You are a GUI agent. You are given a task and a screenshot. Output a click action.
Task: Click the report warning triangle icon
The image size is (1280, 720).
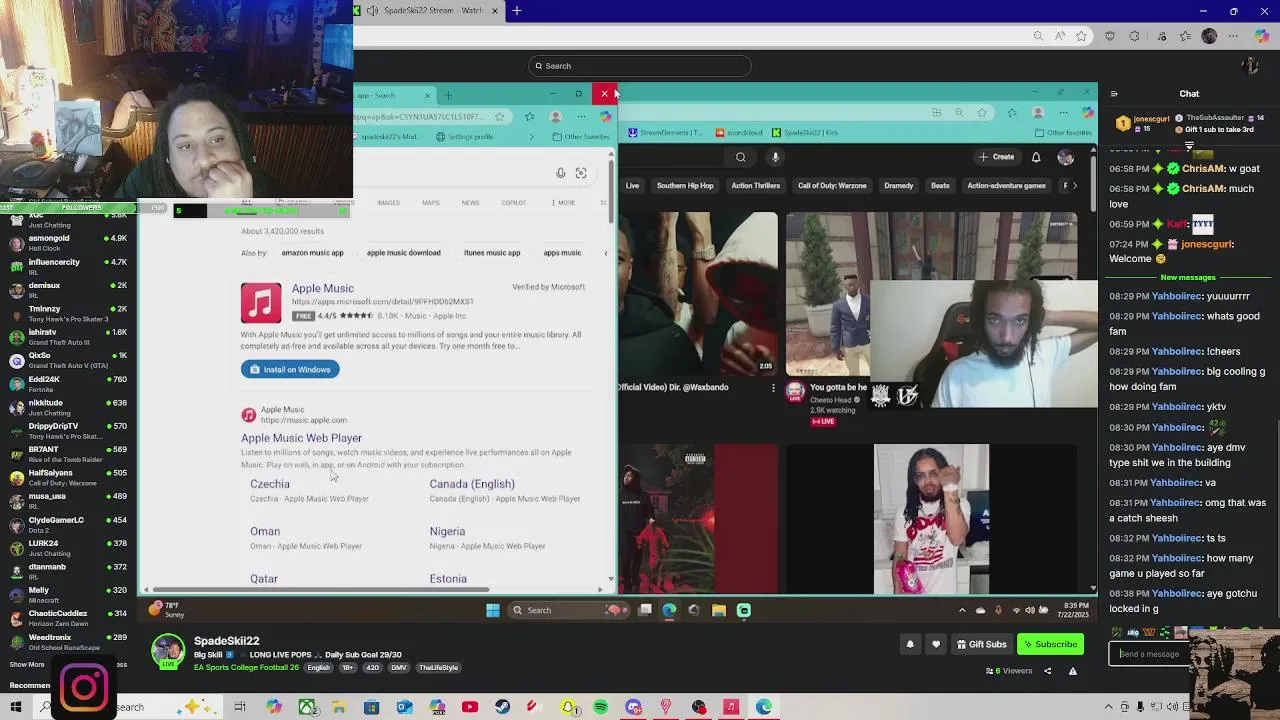click(1072, 671)
